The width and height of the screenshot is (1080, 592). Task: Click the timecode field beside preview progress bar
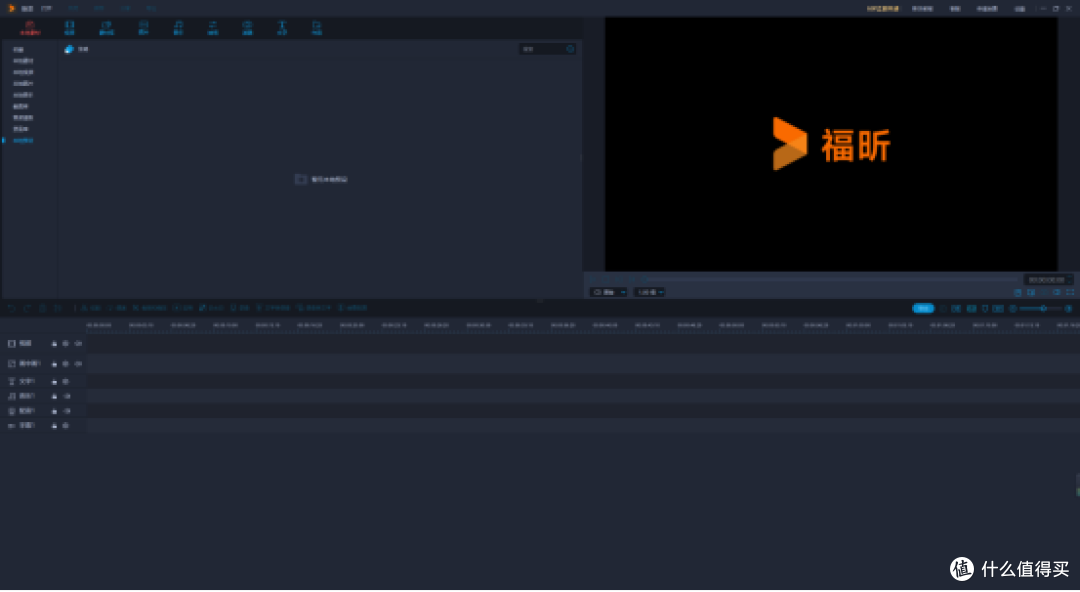[x=1047, y=280]
